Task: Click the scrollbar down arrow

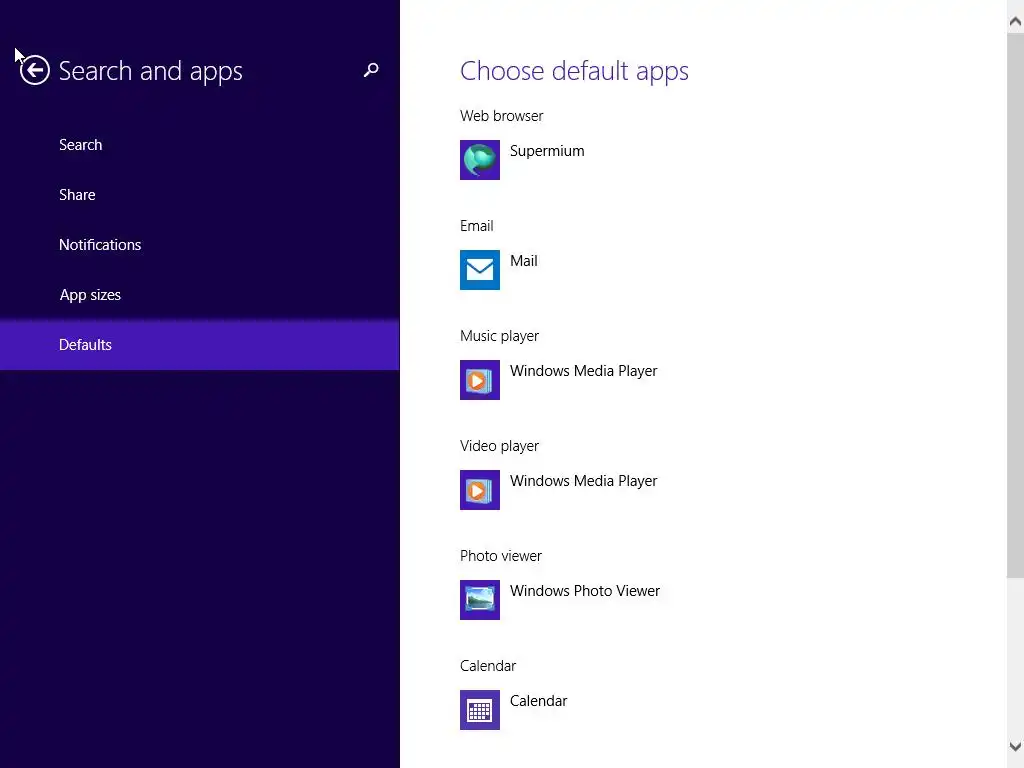Action: tap(1015, 746)
